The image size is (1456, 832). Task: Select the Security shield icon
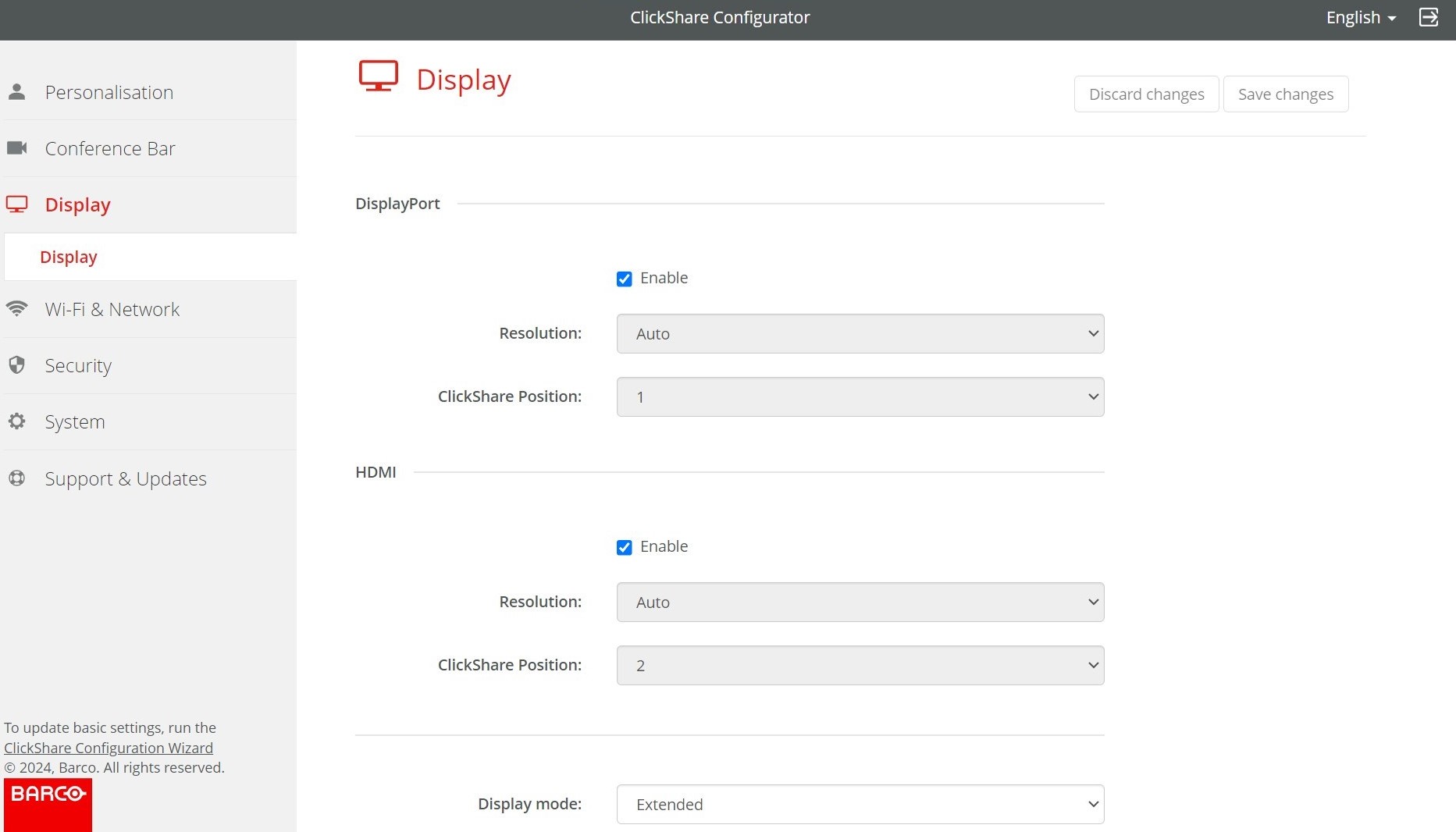pyautogui.click(x=17, y=364)
